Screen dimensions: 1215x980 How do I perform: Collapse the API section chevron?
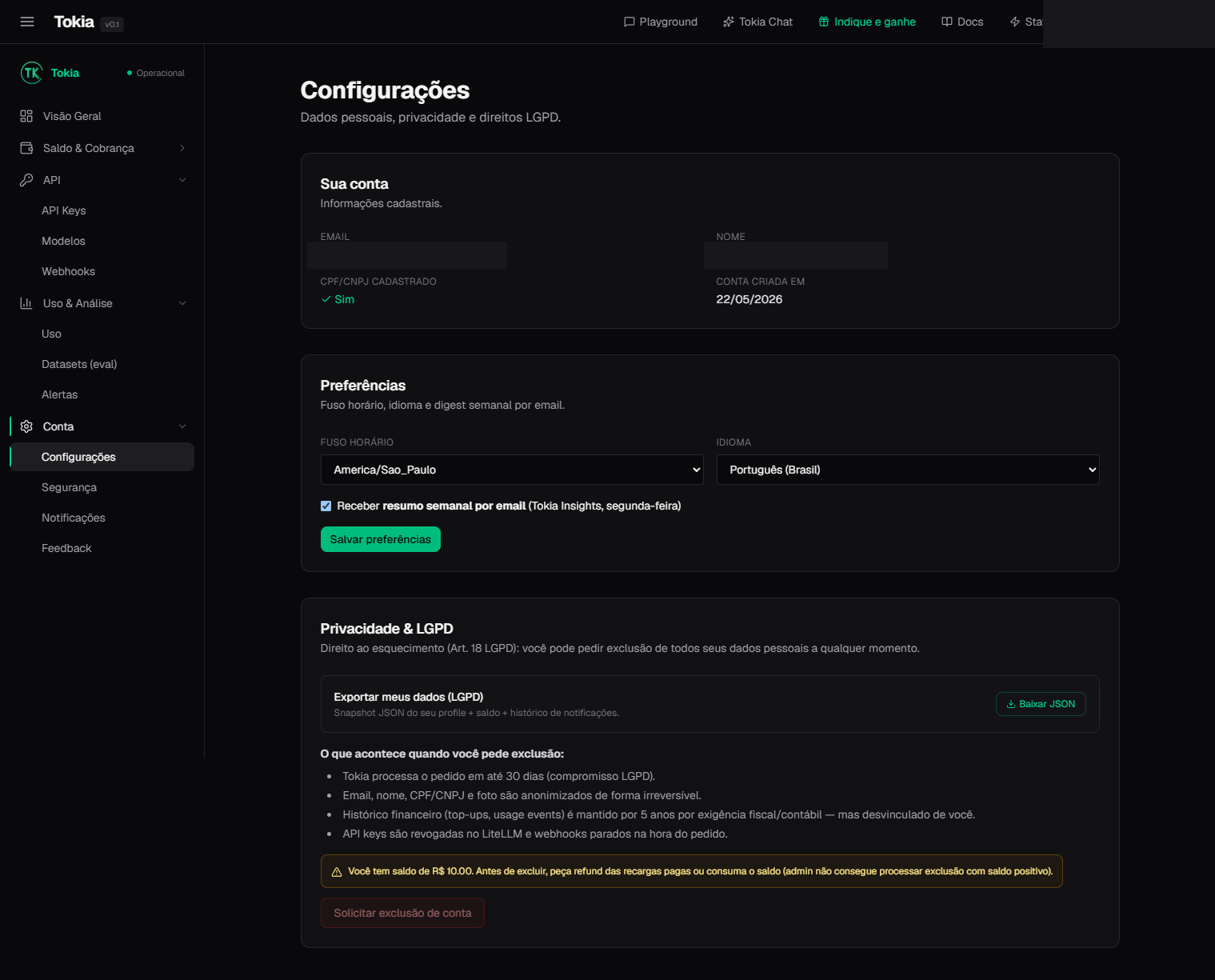[182, 180]
